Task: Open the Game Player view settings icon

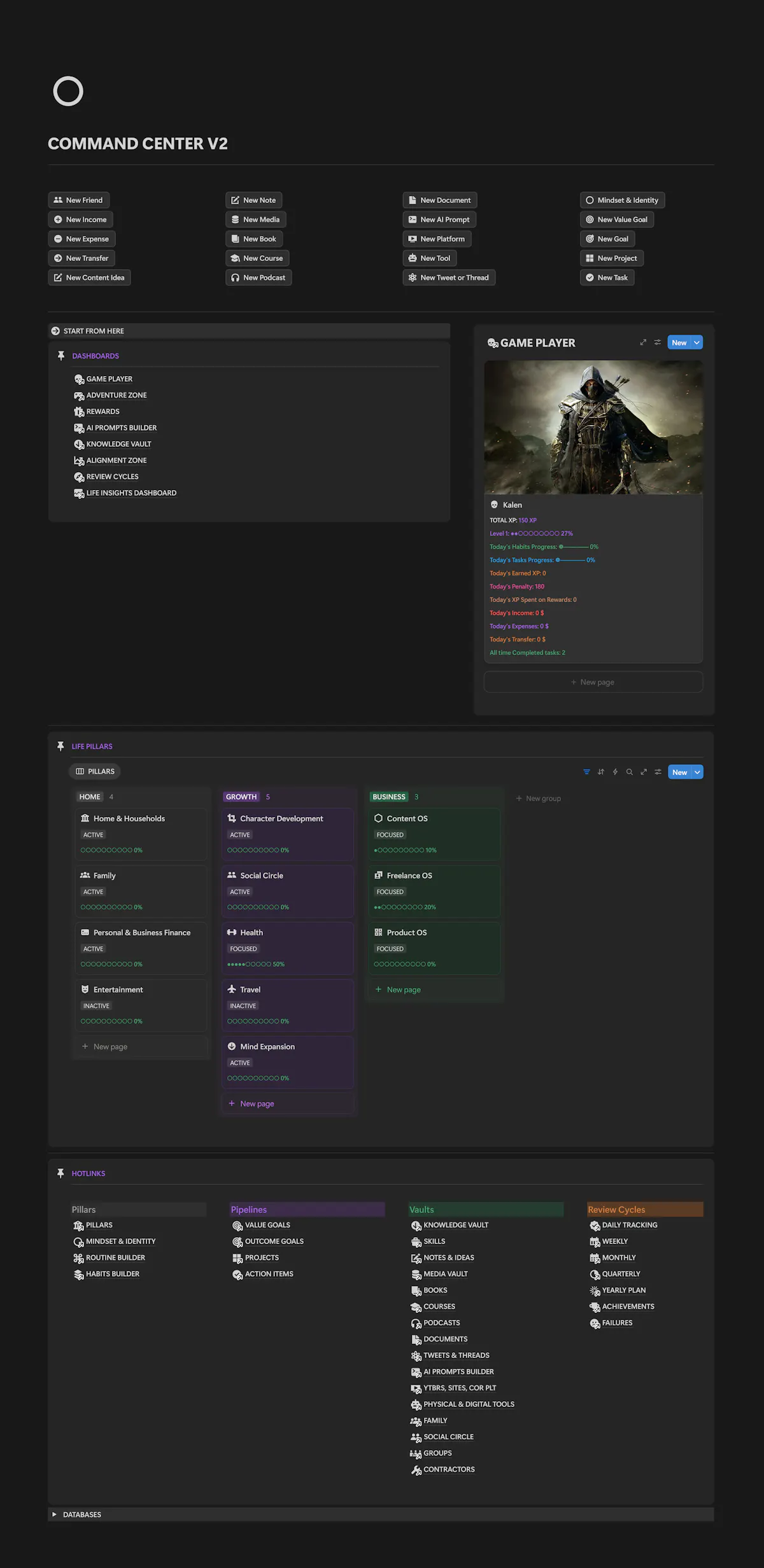Action: tap(658, 342)
